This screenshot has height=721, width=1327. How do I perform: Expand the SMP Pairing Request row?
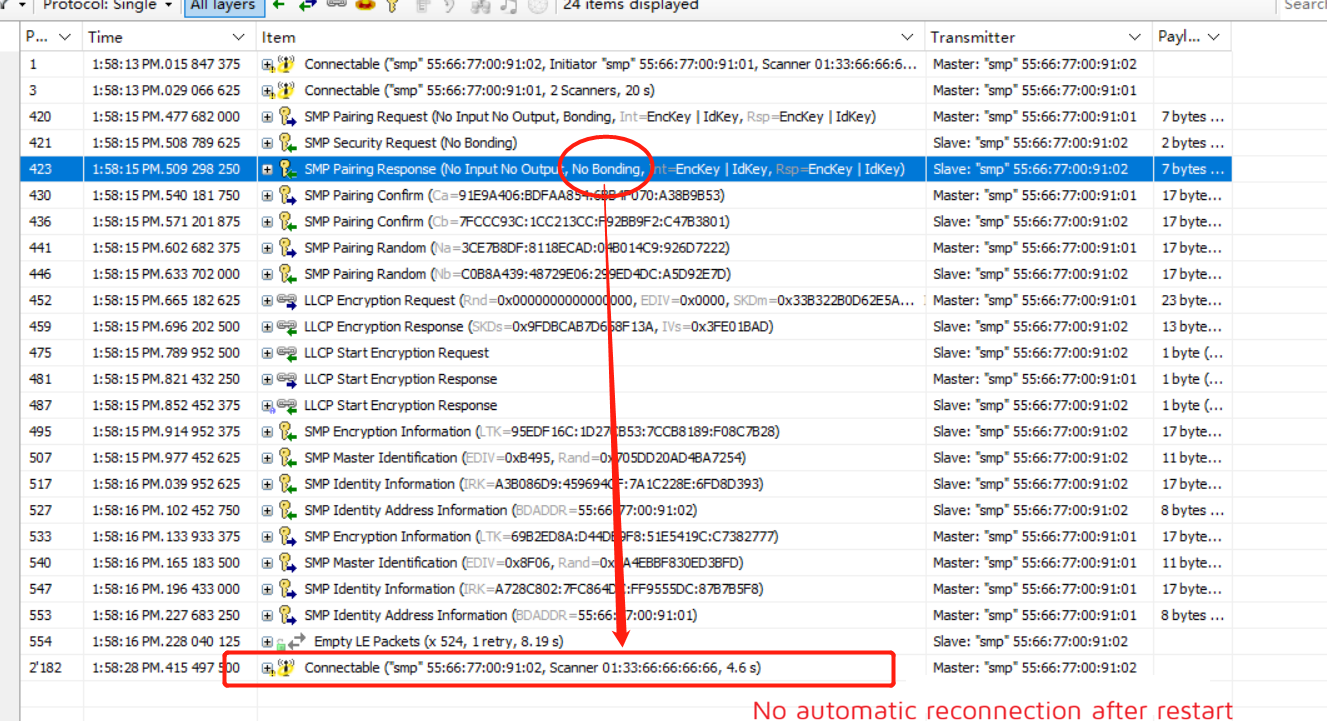[267, 117]
